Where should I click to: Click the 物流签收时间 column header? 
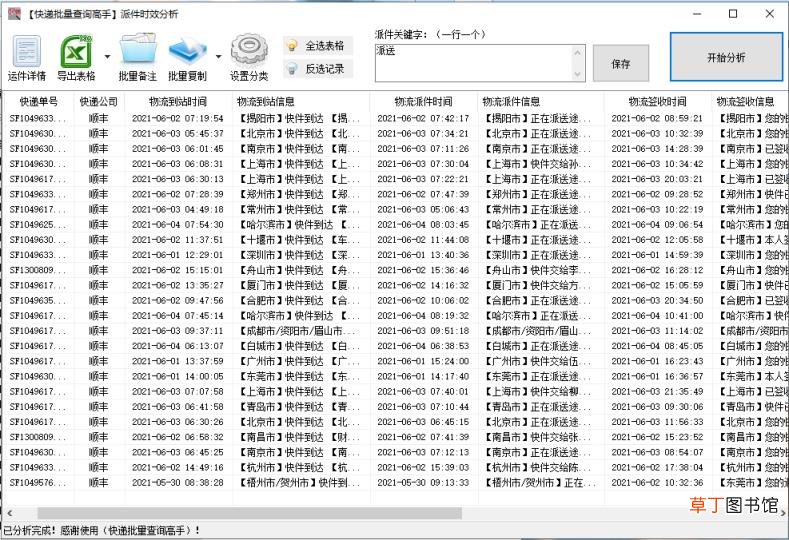(x=657, y=102)
